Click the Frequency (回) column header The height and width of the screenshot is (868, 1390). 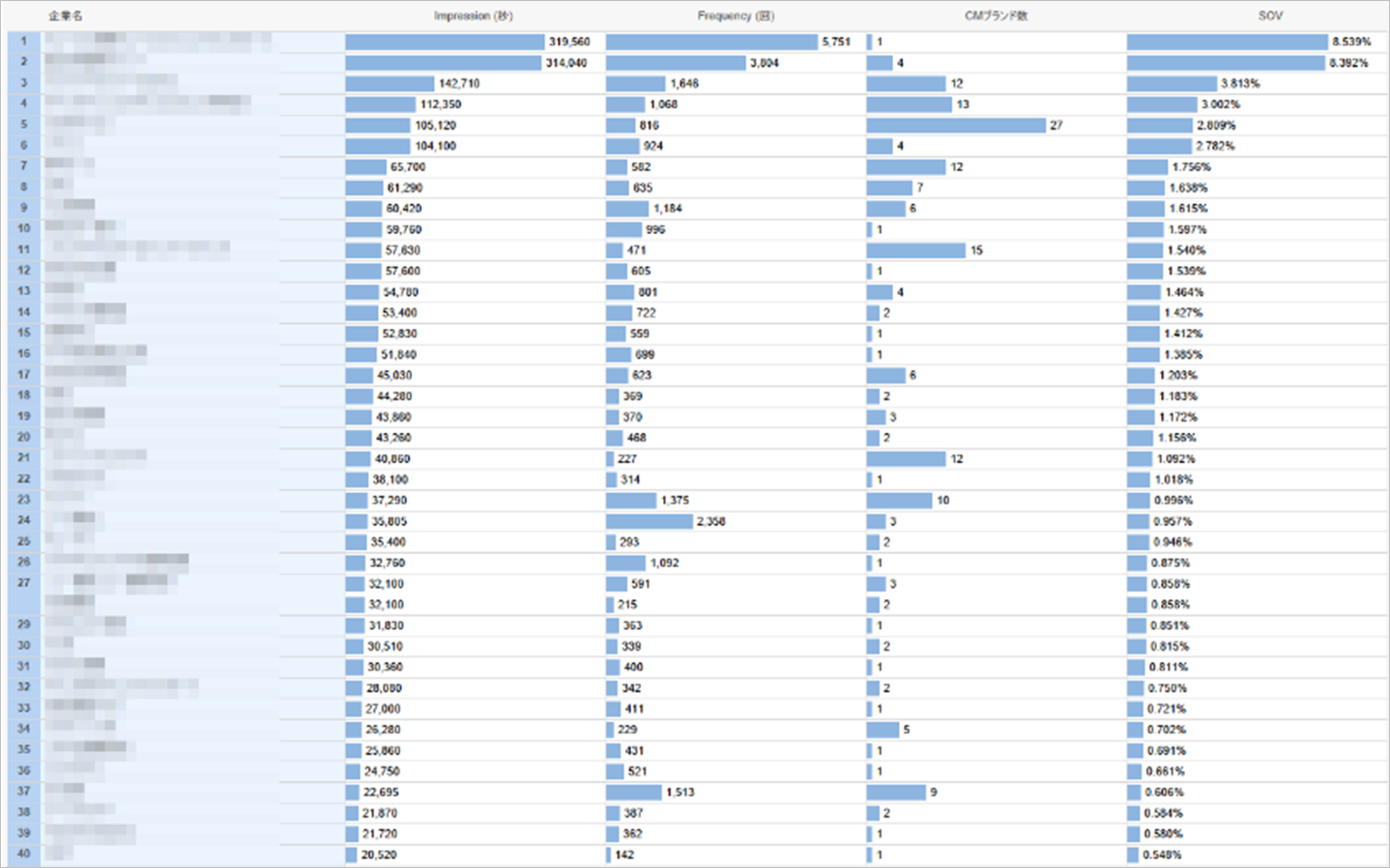tap(735, 15)
